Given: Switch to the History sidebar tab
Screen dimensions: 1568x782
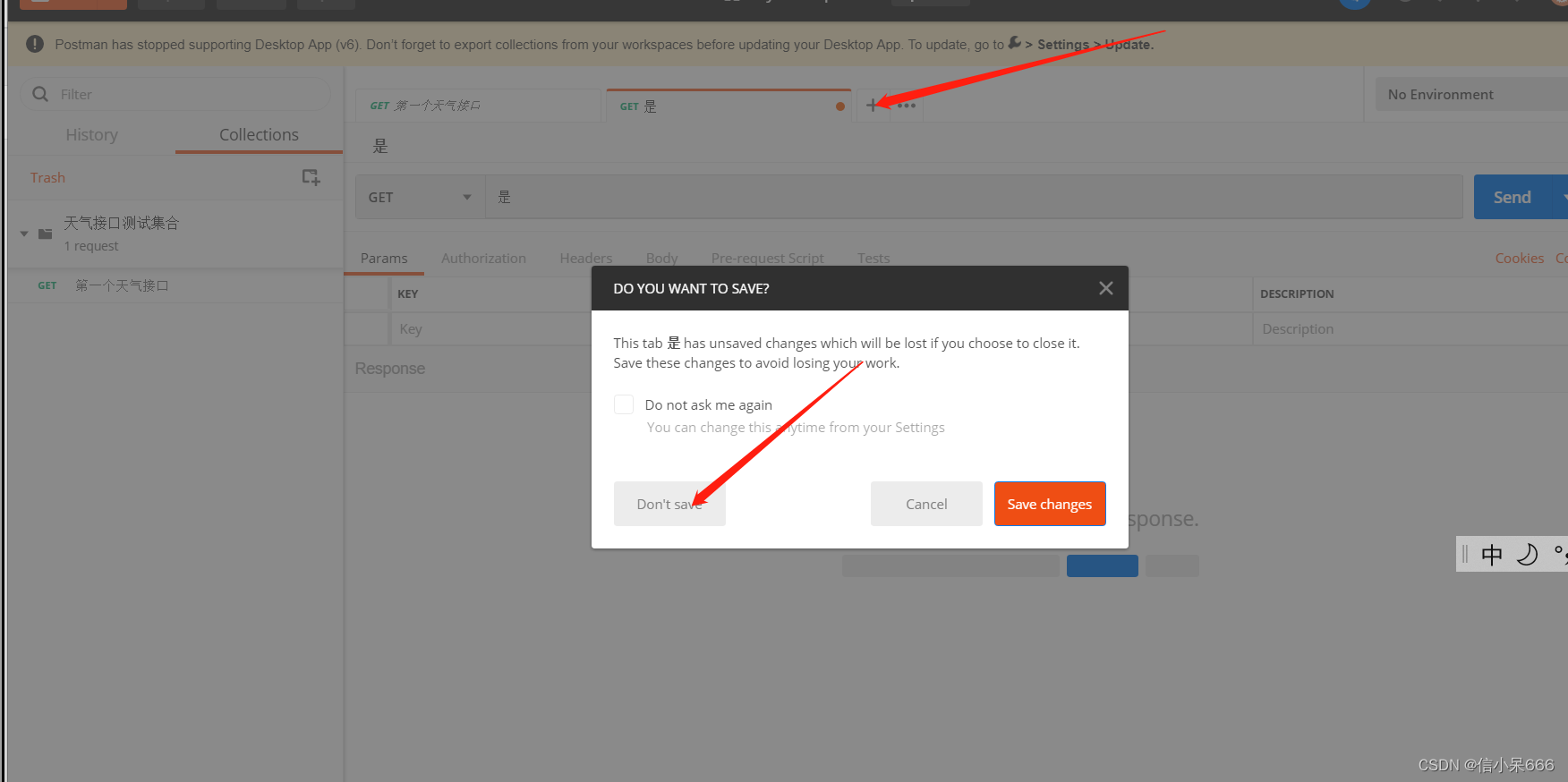Looking at the screenshot, I should tap(91, 134).
